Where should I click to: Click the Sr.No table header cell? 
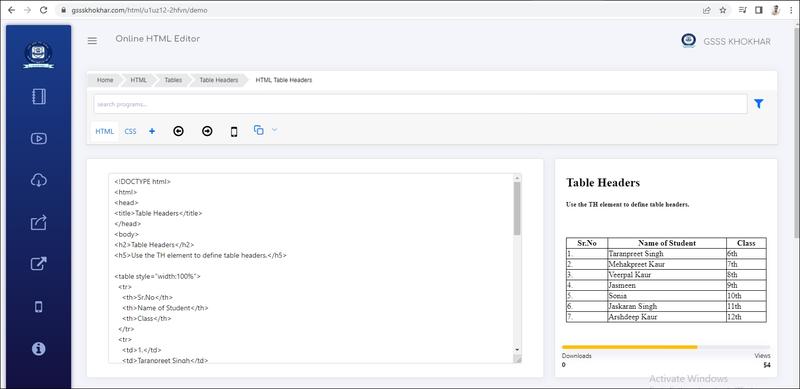click(x=587, y=244)
